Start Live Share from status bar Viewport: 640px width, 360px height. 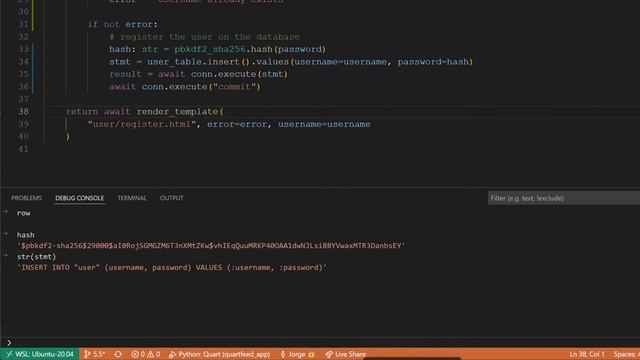click(345, 354)
